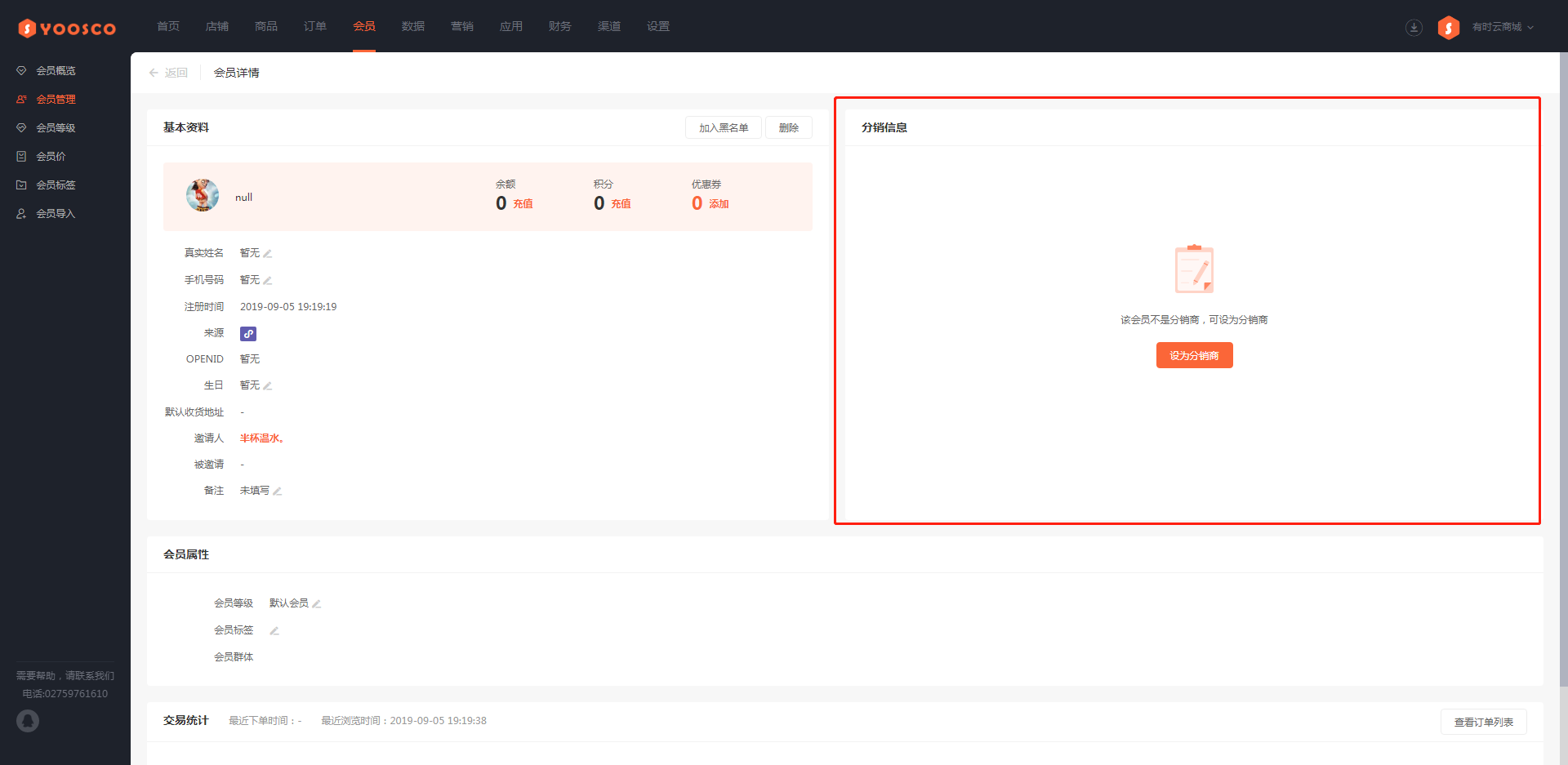
Task: Open 会员导入 in the sidebar
Action: pos(56,214)
